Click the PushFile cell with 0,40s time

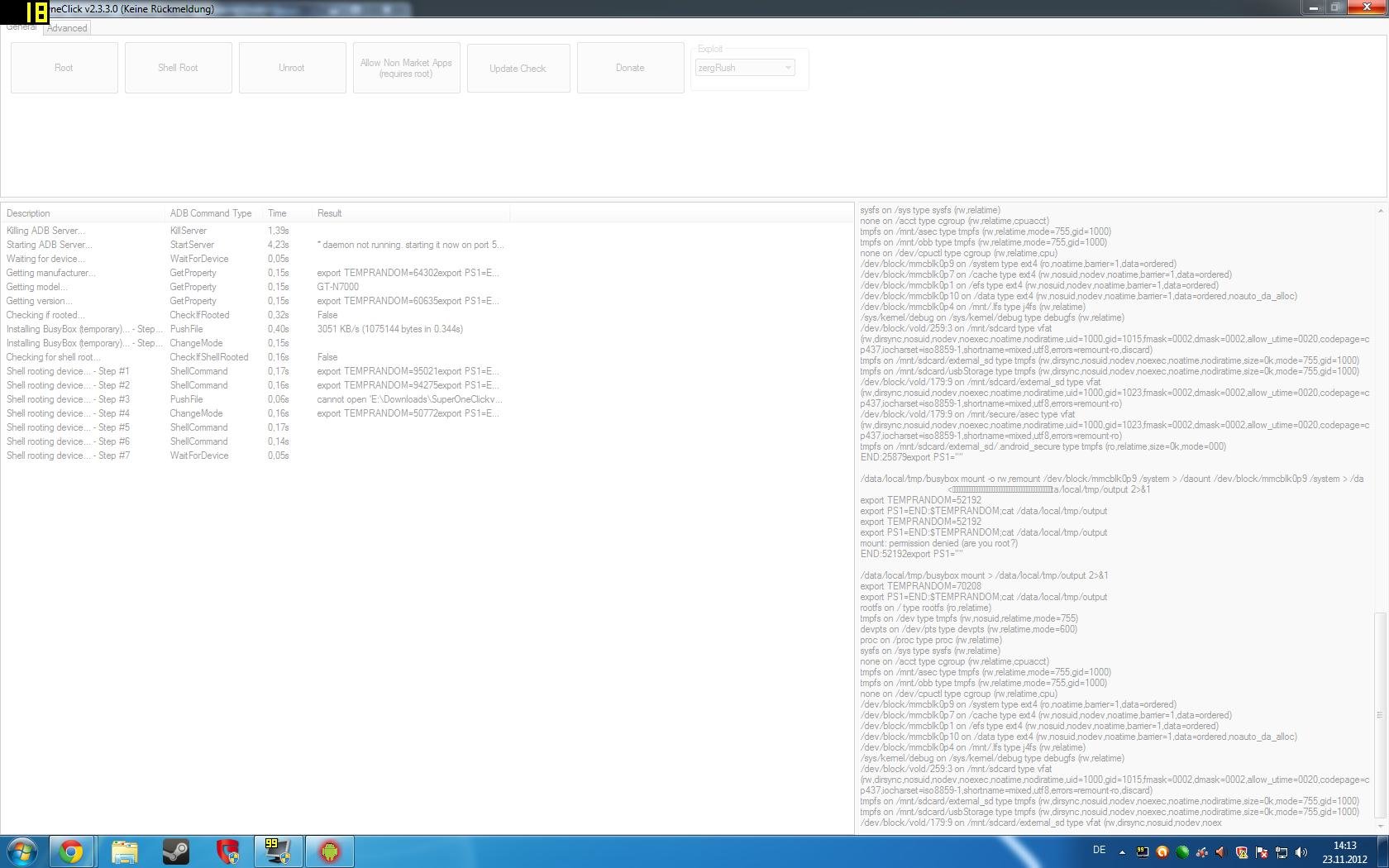(187, 329)
